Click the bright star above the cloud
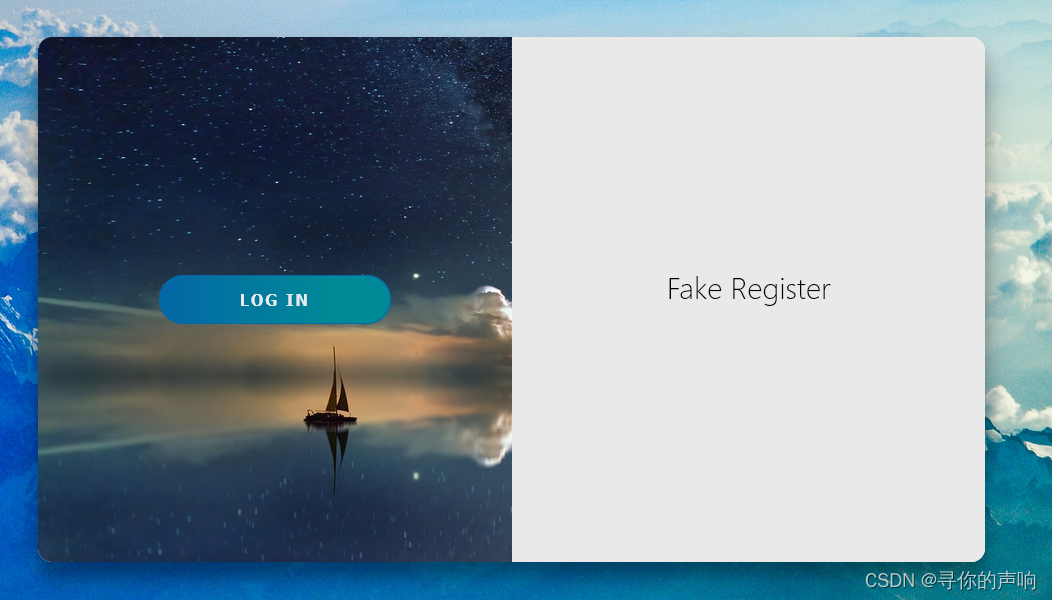1052x600 pixels. click(416, 276)
